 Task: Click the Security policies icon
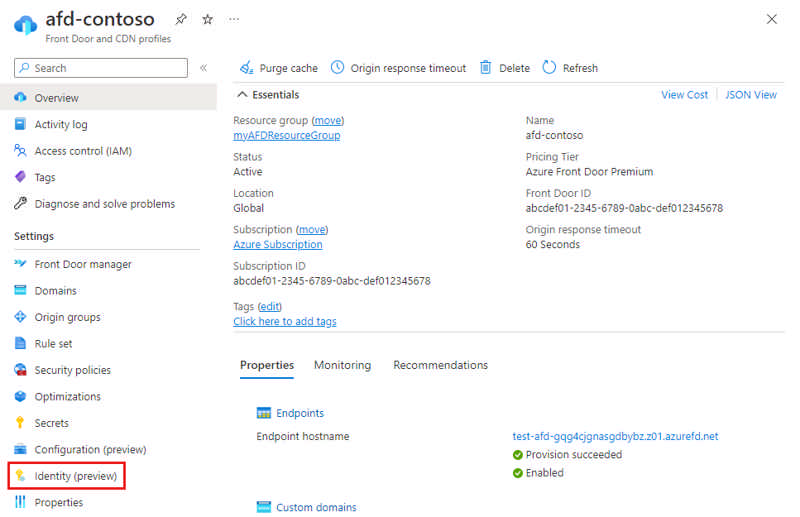20,370
